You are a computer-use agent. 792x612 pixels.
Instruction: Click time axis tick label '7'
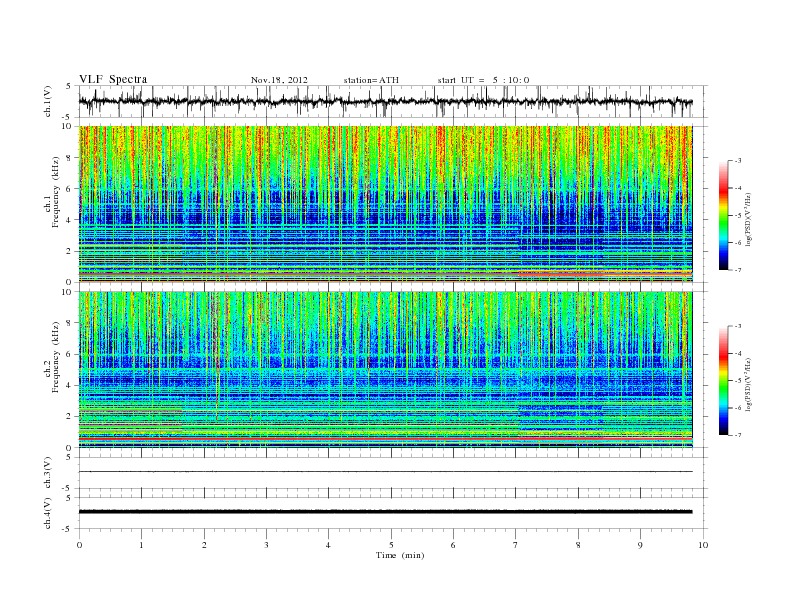(516, 545)
